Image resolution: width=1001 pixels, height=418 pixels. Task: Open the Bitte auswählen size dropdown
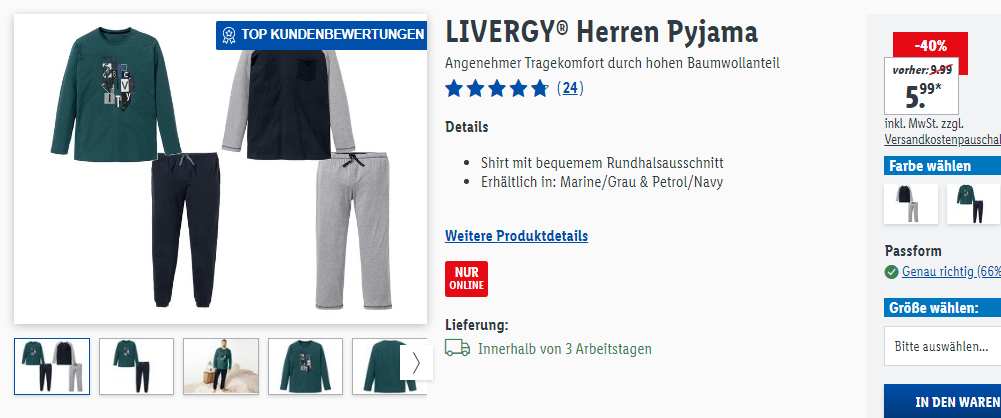coord(942,347)
